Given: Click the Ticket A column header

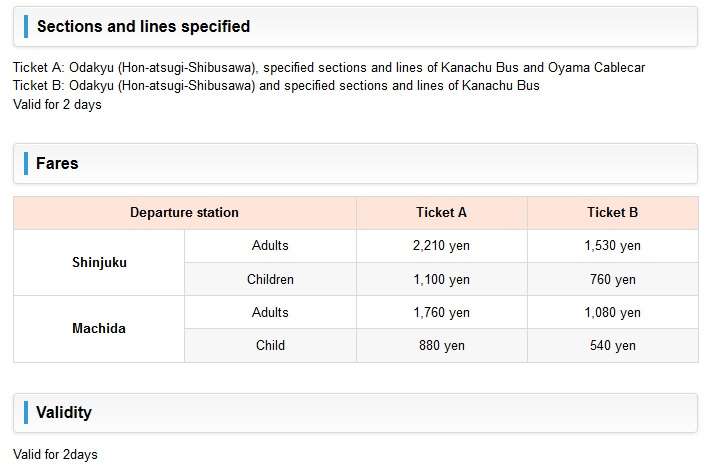Looking at the screenshot, I should (441, 212).
